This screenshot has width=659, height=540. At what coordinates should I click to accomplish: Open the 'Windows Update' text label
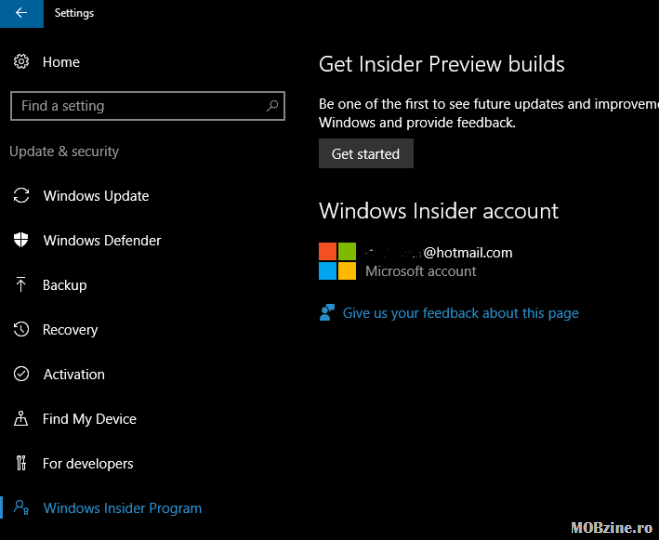(96, 196)
